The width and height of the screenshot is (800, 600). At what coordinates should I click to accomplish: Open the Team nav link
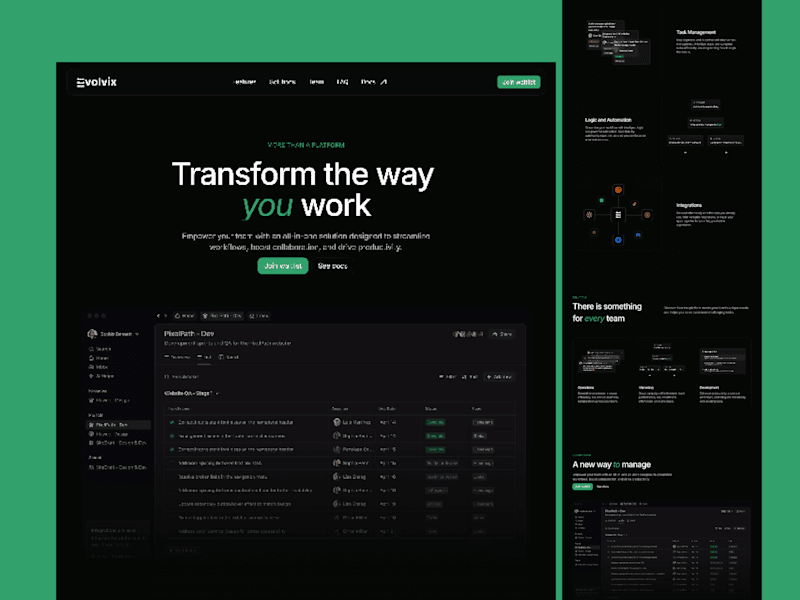(x=316, y=82)
